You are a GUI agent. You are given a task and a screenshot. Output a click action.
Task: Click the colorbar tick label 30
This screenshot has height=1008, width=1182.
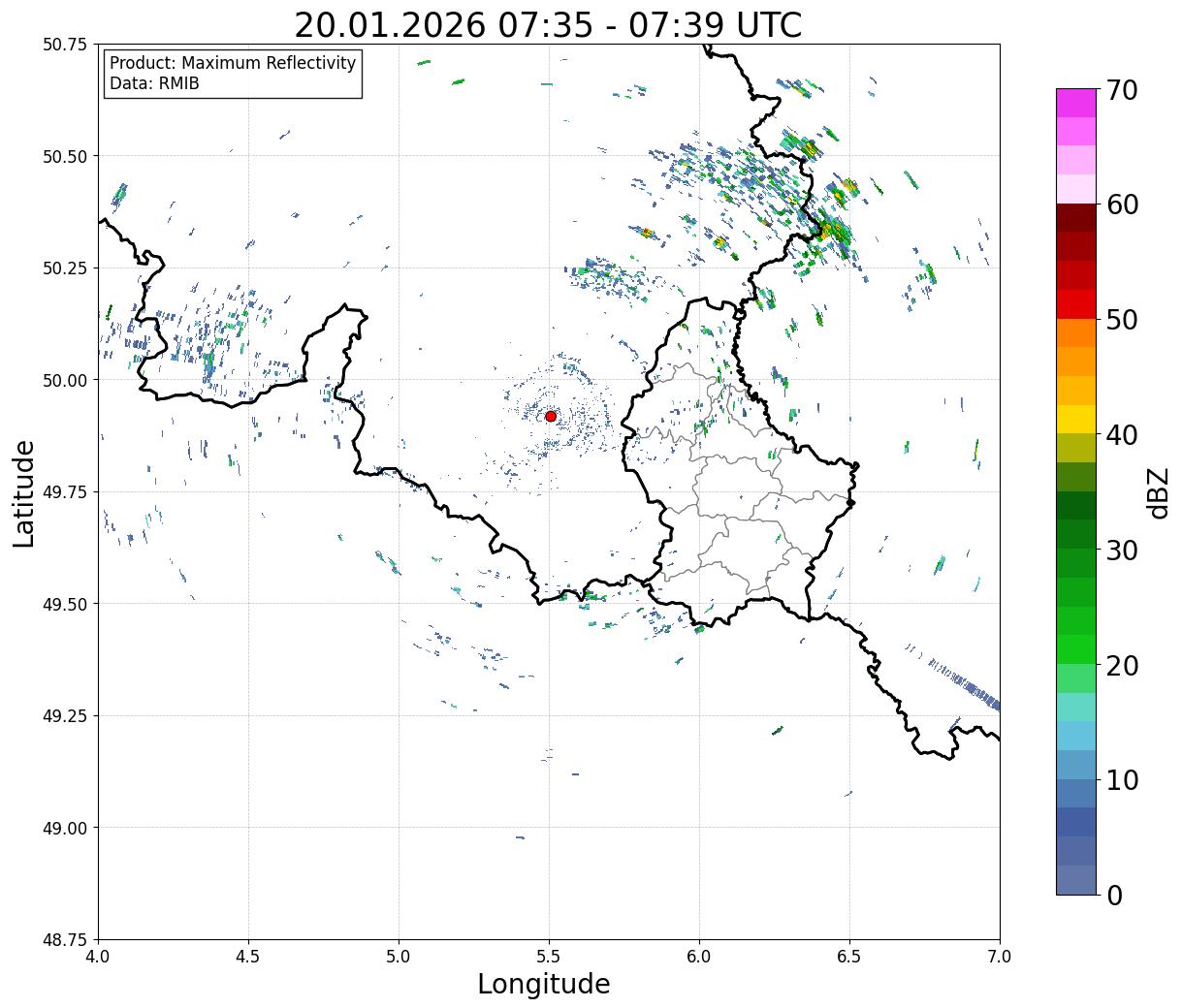(1122, 551)
